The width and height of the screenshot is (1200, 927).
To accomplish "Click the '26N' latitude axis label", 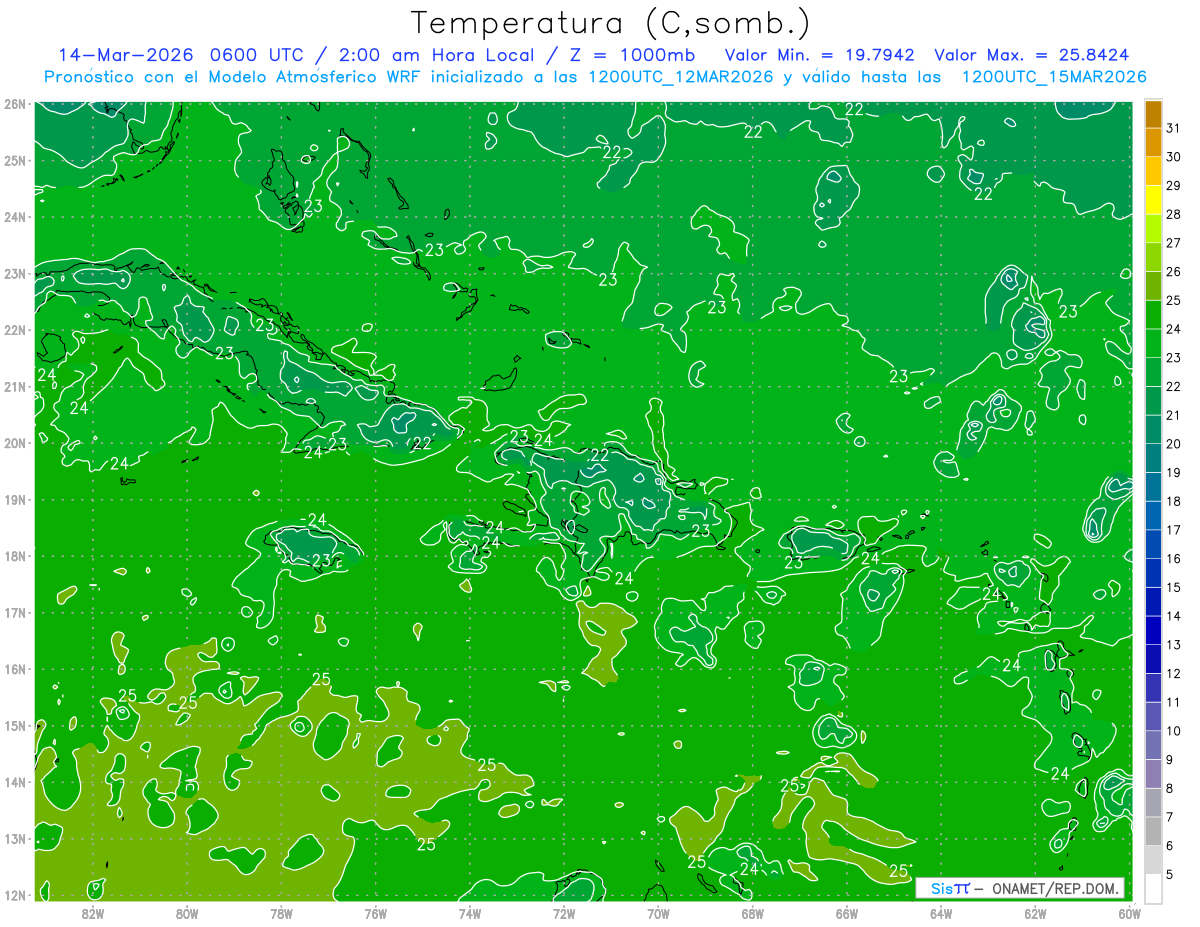I will (x=14, y=104).
